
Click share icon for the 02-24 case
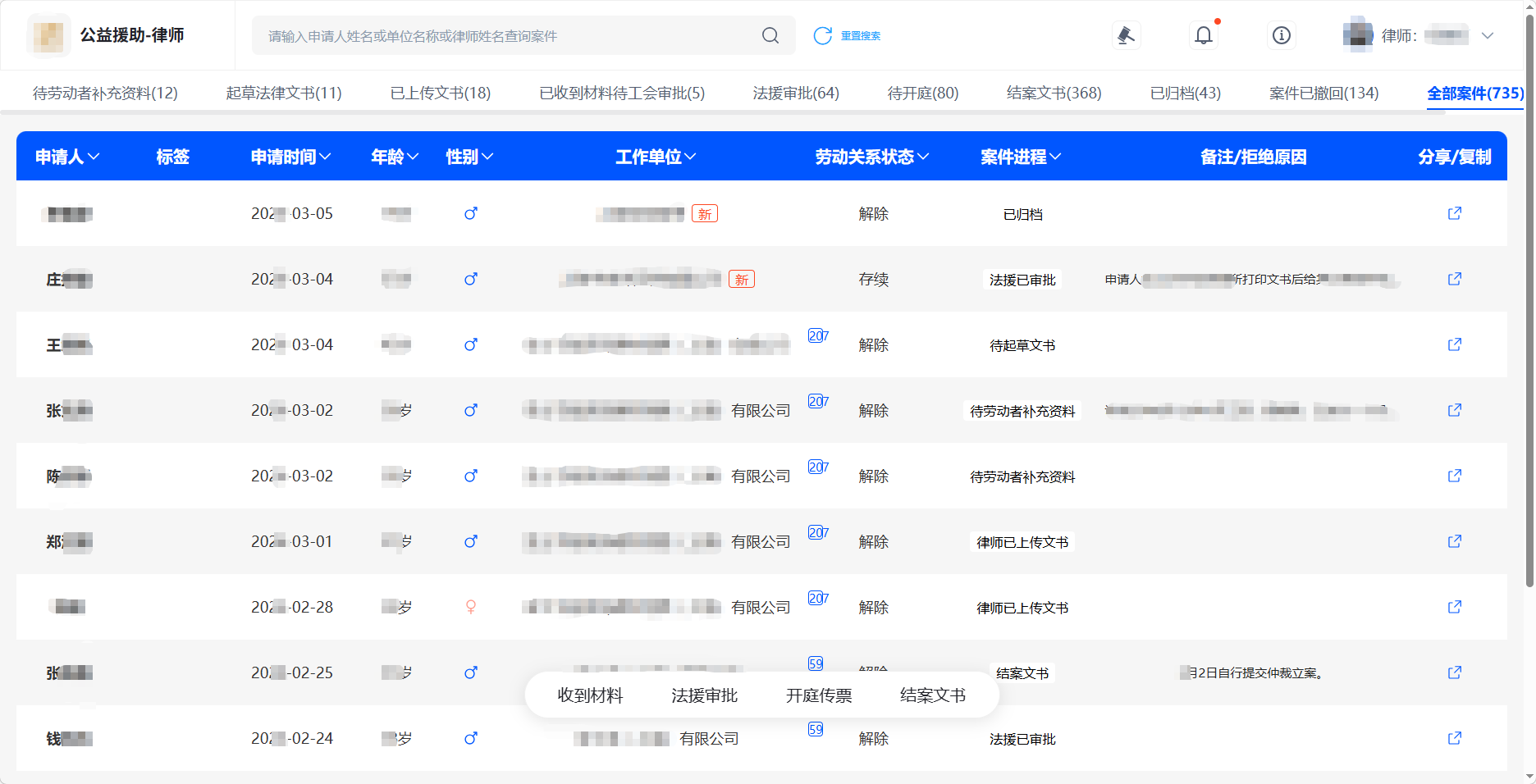pos(1454,738)
